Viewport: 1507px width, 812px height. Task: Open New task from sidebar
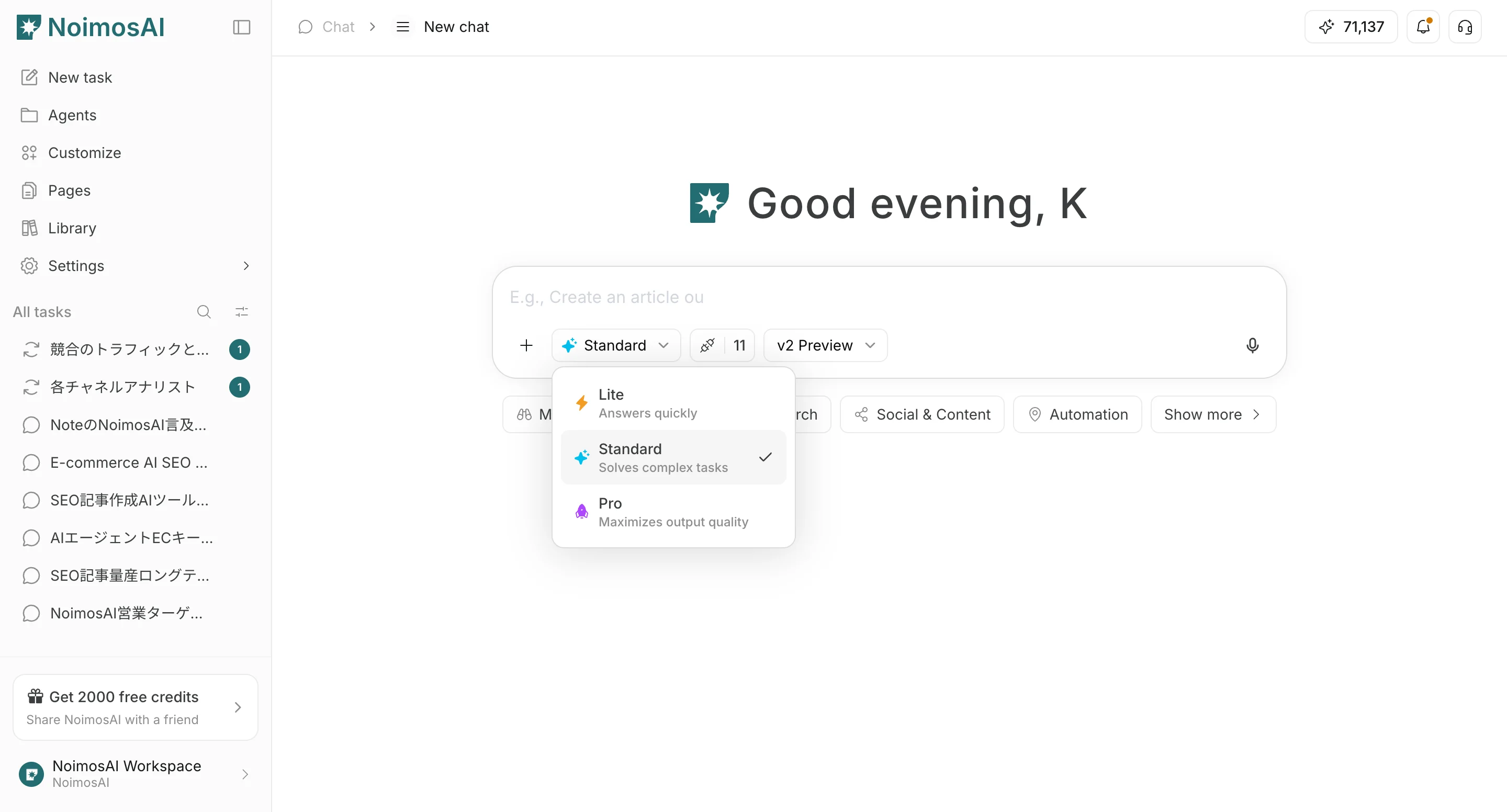click(x=135, y=77)
